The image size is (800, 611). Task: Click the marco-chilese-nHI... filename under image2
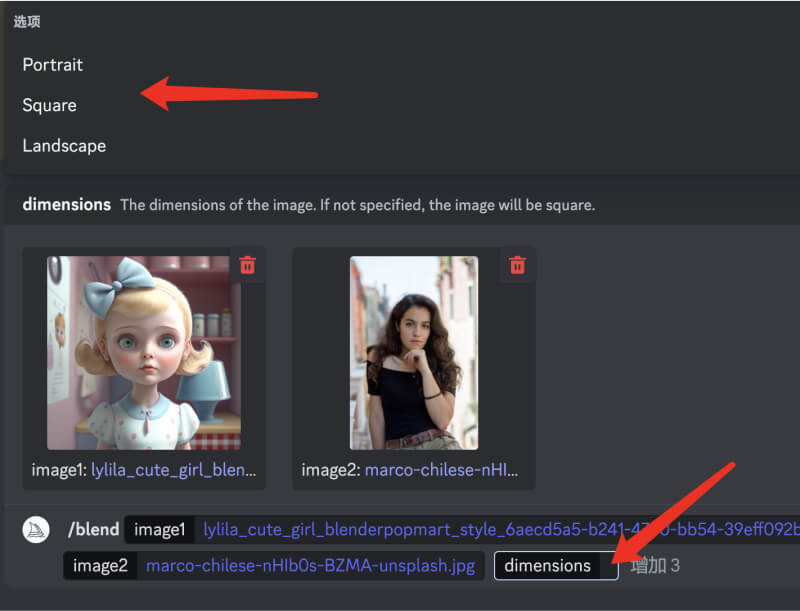pos(442,470)
